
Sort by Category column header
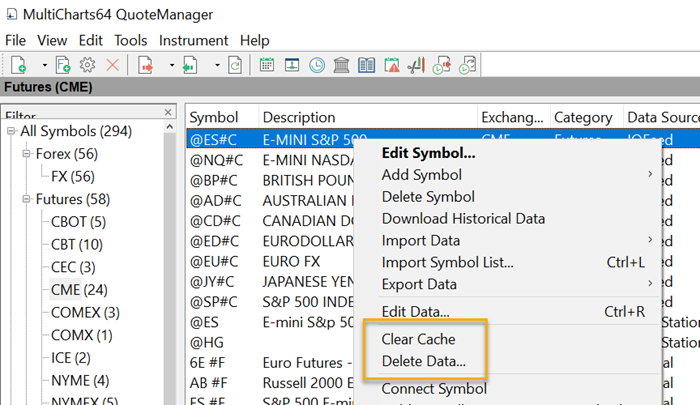pos(586,117)
